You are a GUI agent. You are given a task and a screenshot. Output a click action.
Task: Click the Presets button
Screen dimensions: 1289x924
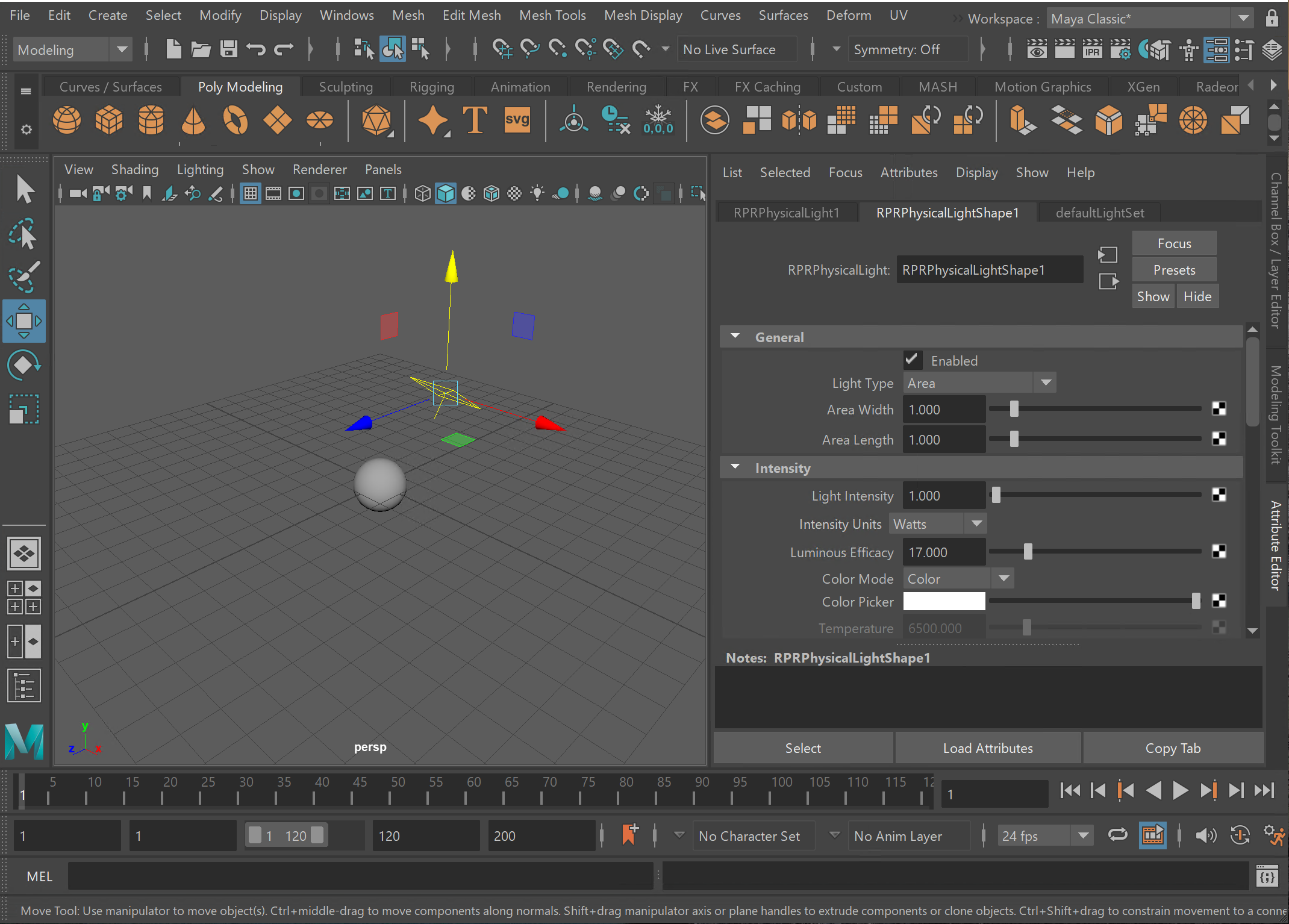[x=1174, y=270]
